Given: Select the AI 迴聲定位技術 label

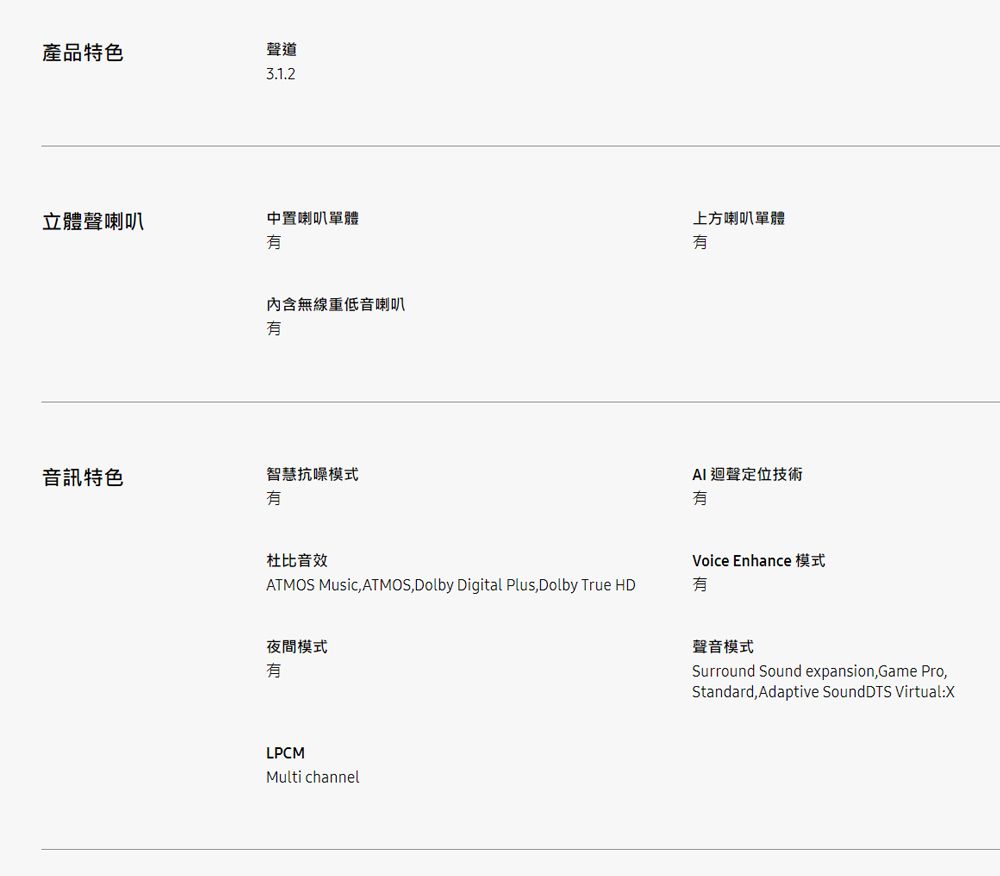Looking at the screenshot, I should [747, 474].
